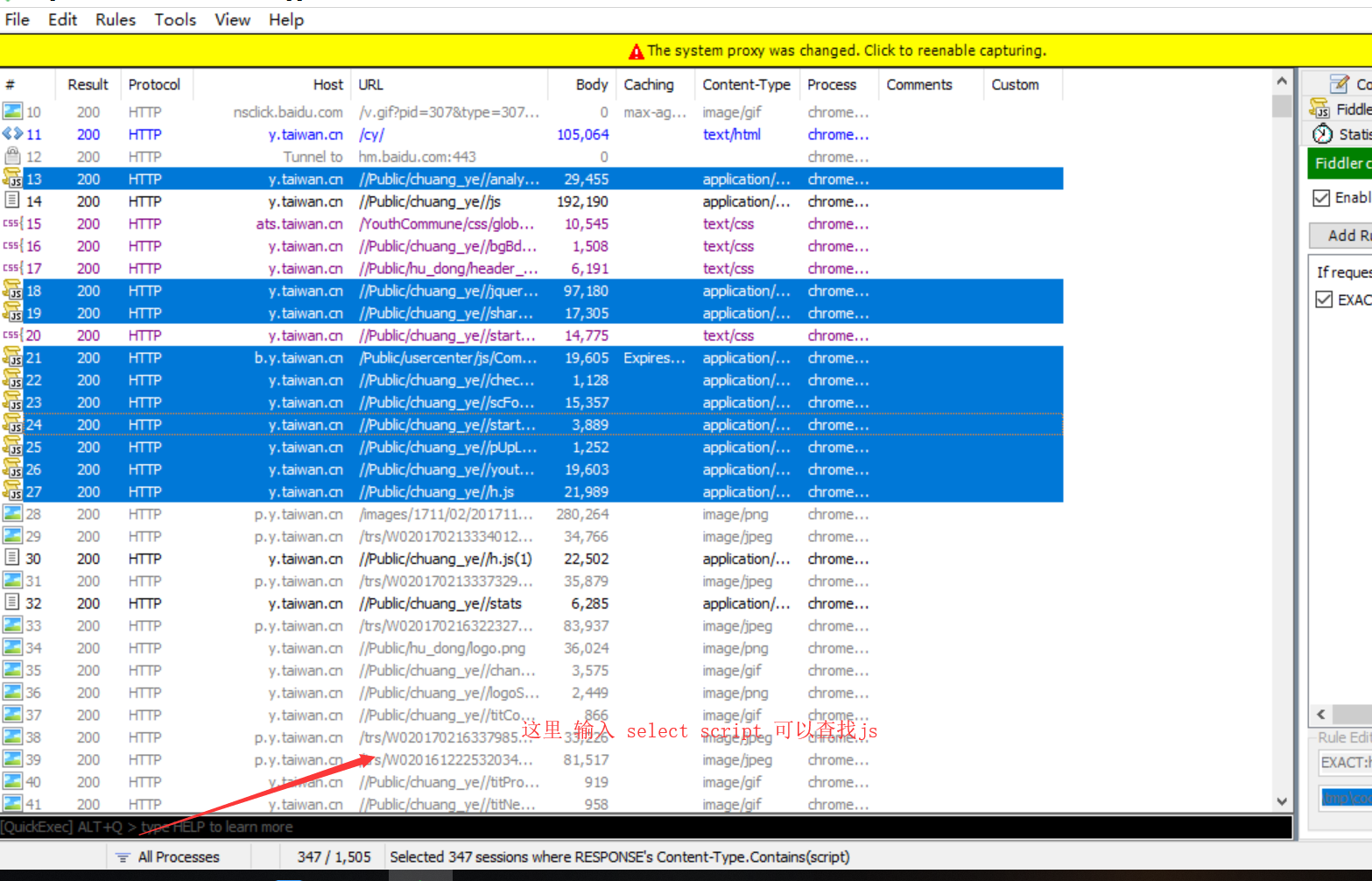
Task: Click the Comments column header
Action: click(931, 85)
